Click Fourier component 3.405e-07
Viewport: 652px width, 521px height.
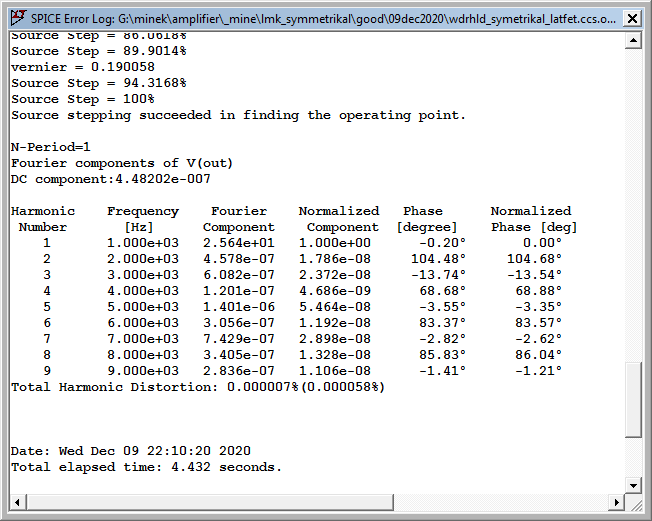coord(239,355)
